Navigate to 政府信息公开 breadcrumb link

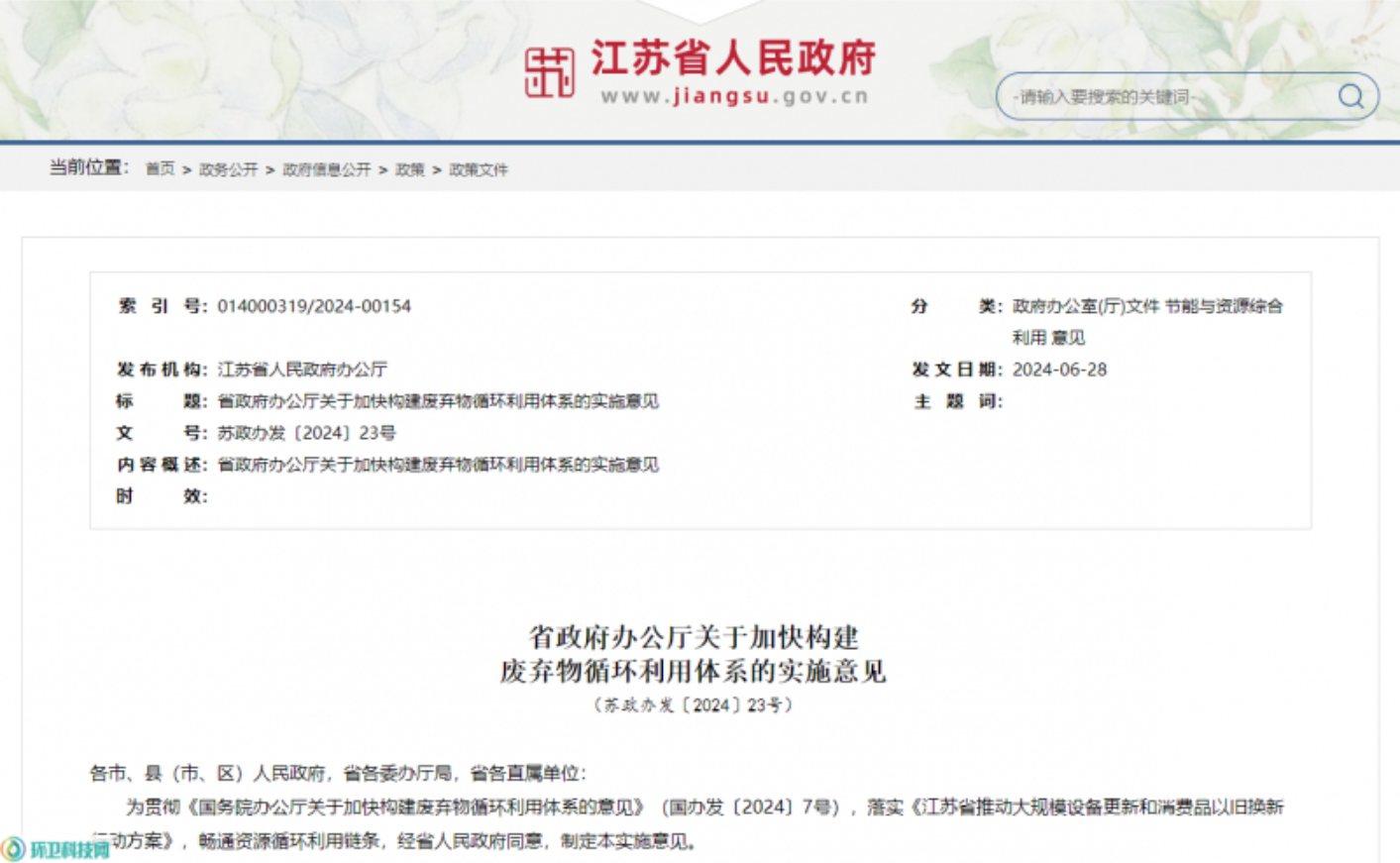tap(326, 169)
